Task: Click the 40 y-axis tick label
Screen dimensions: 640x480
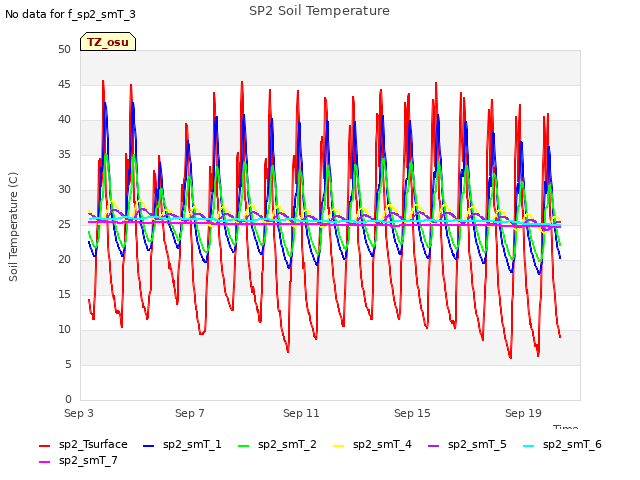Action: pyautogui.click(x=64, y=120)
